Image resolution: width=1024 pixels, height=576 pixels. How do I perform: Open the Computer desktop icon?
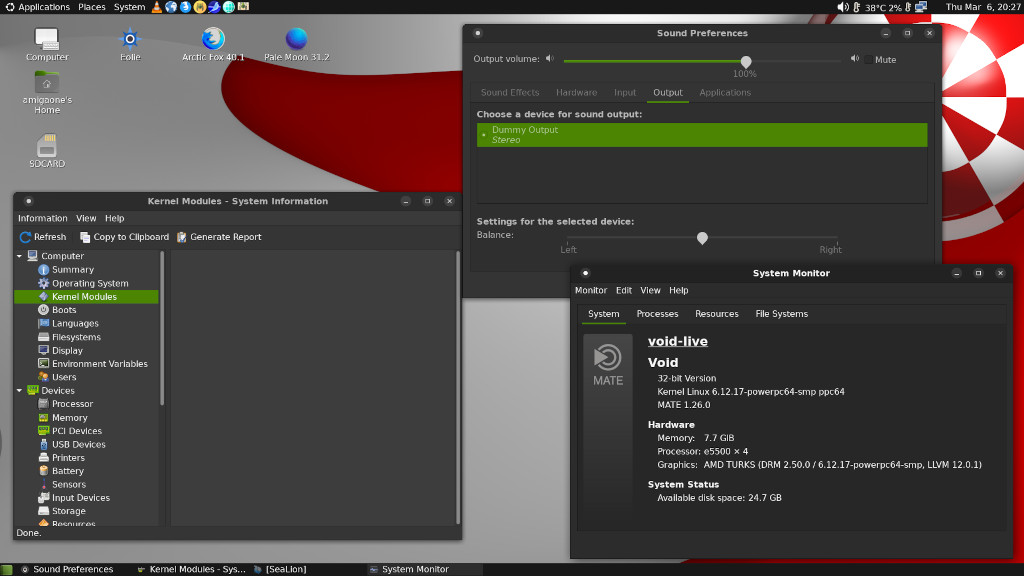click(x=47, y=44)
